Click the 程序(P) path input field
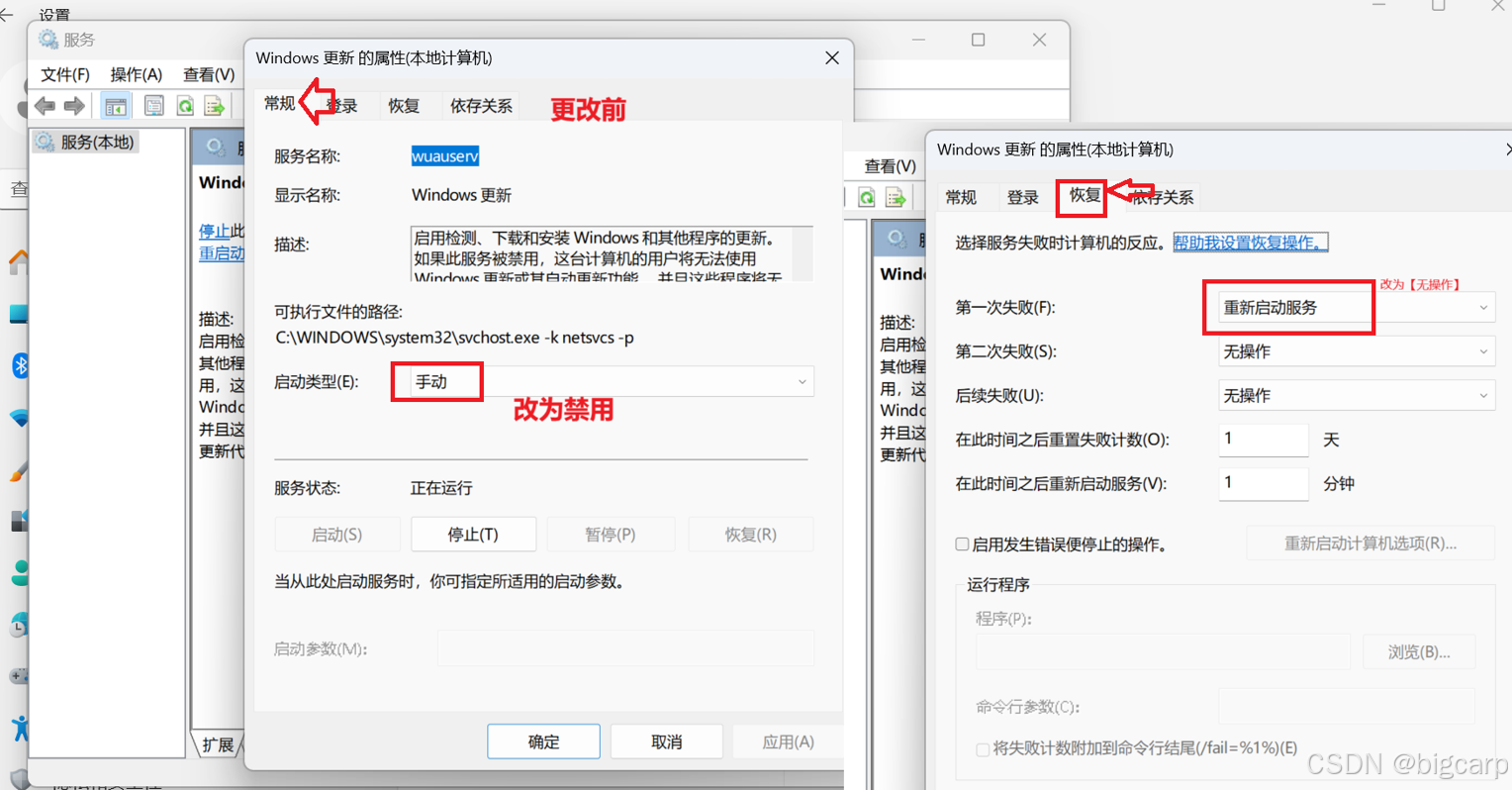Viewport: 1512px width, 790px height. tap(1163, 651)
